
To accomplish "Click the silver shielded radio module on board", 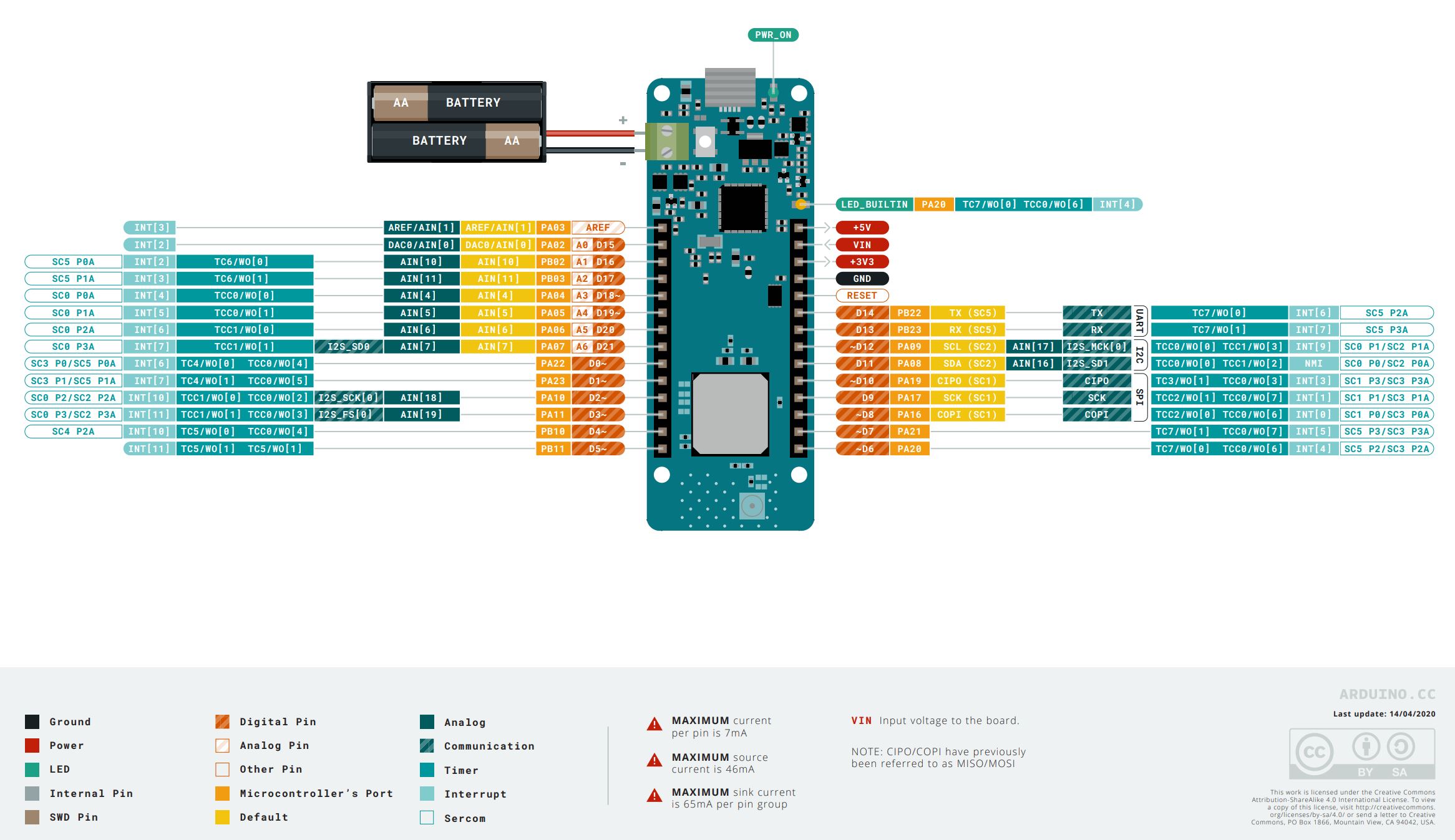I will [730, 414].
